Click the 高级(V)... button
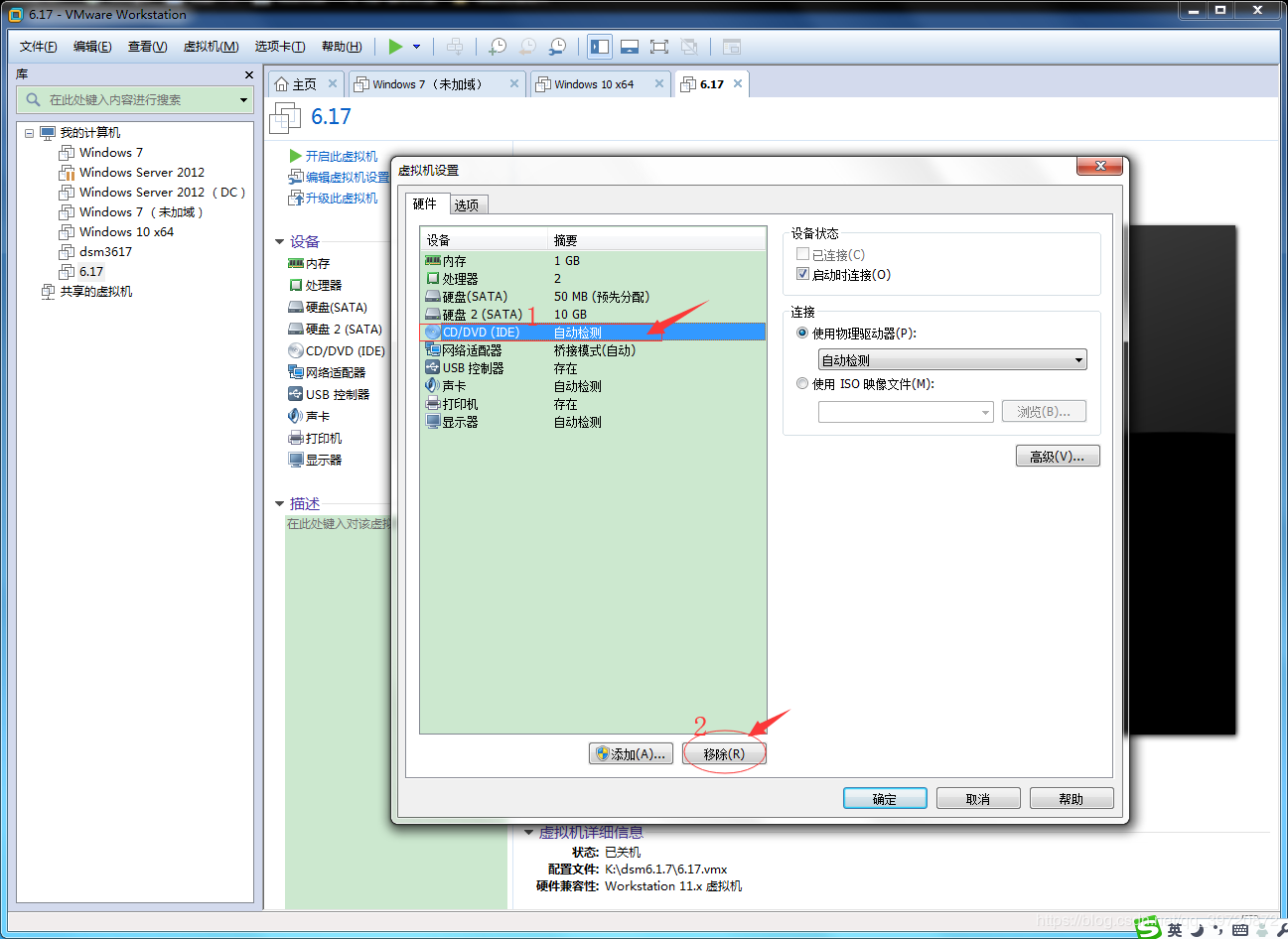 [x=1058, y=456]
